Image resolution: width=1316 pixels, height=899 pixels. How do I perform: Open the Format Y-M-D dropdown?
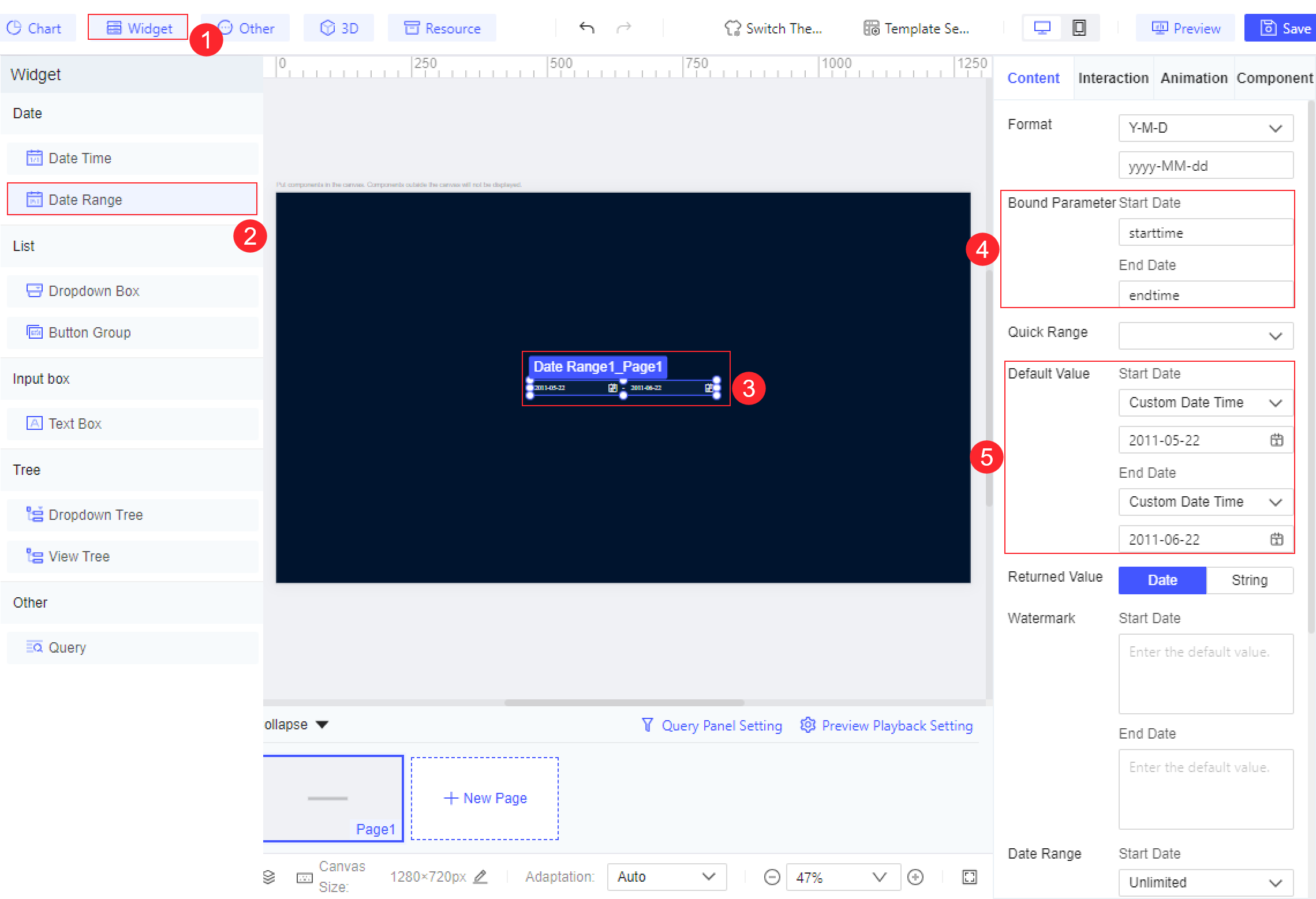point(1206,128)
